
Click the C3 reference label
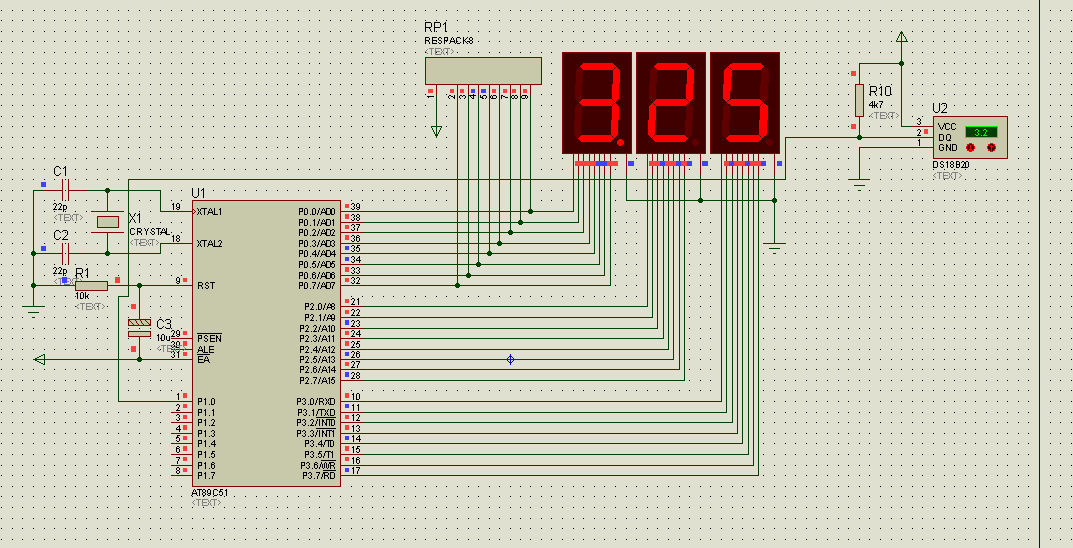click(164, 324)
